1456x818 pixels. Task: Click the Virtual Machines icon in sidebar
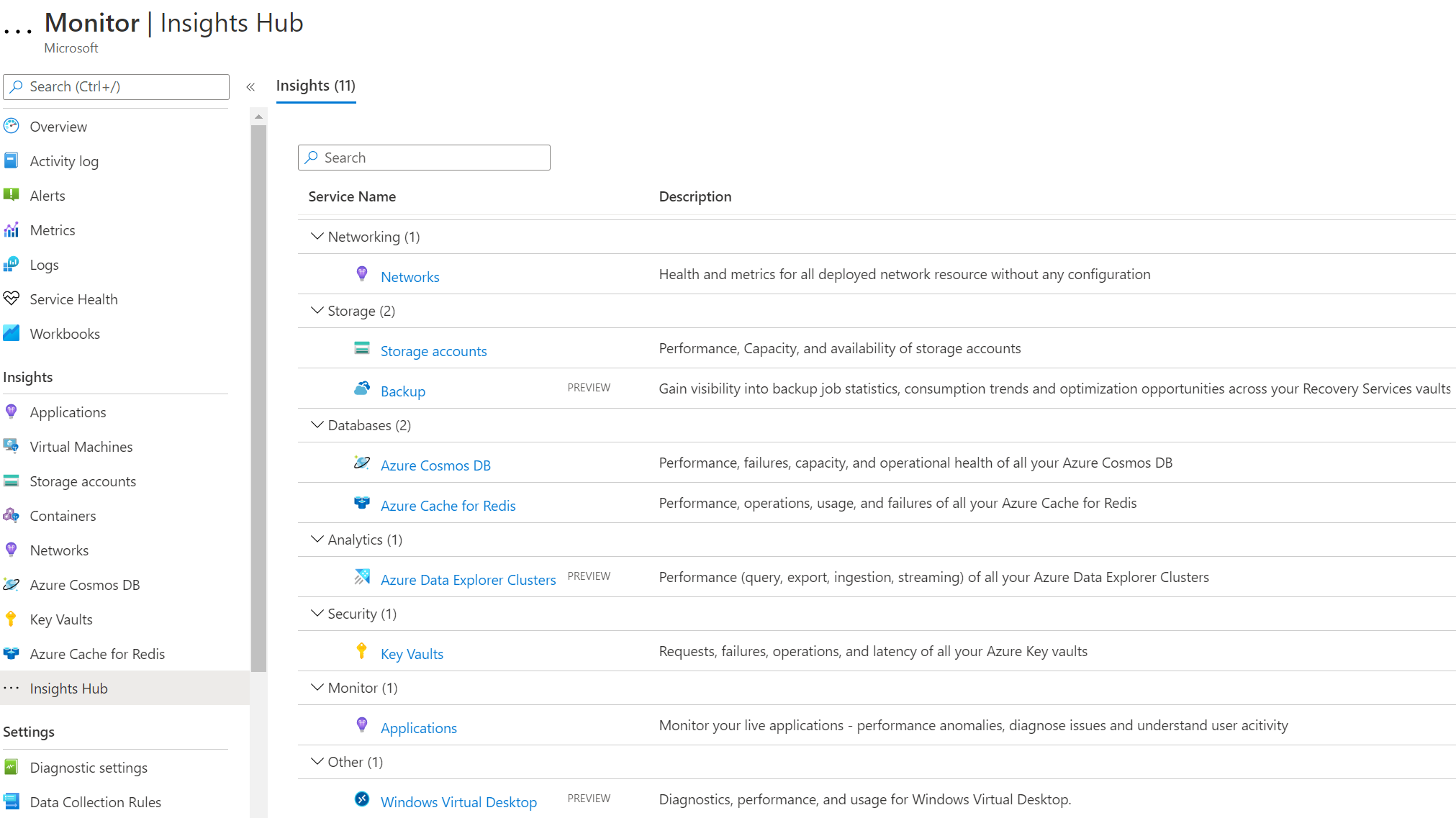coord(12,447)
